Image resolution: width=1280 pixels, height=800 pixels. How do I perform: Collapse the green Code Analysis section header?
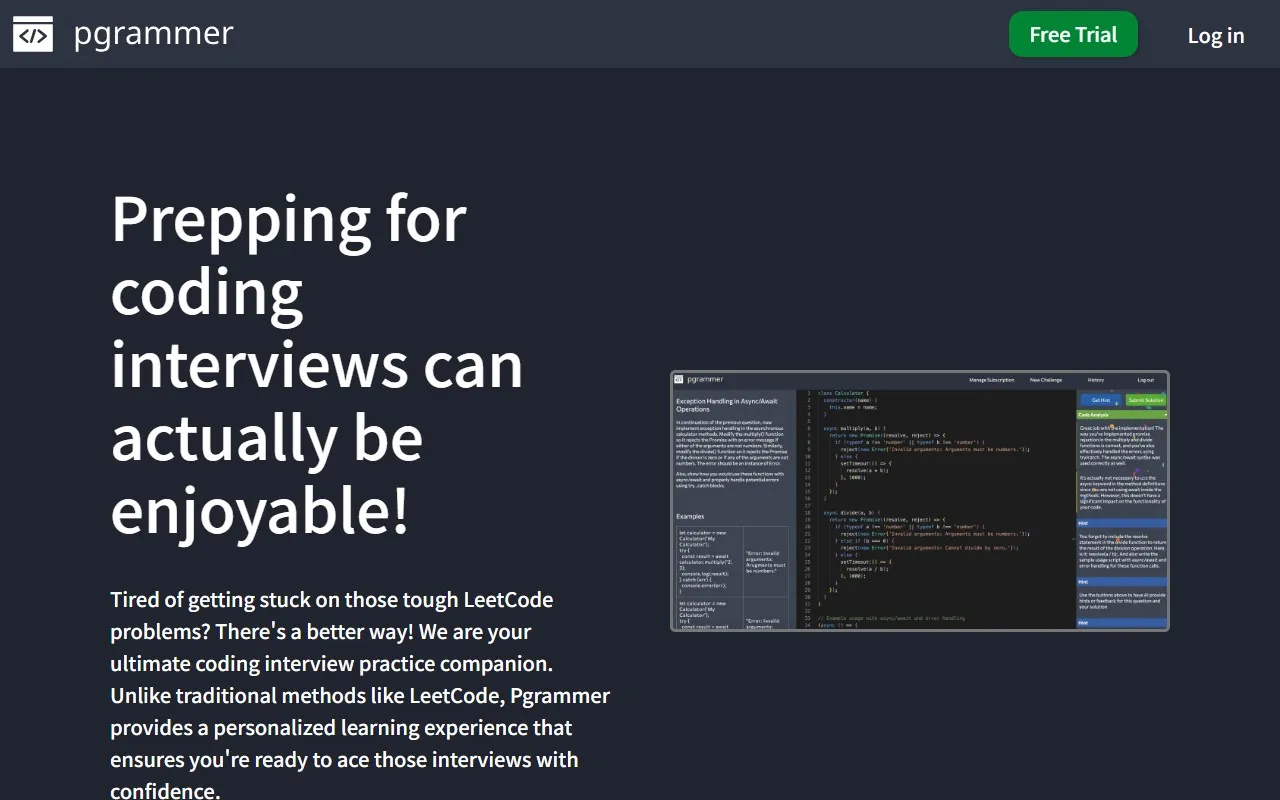click(x=1121, y=414)
